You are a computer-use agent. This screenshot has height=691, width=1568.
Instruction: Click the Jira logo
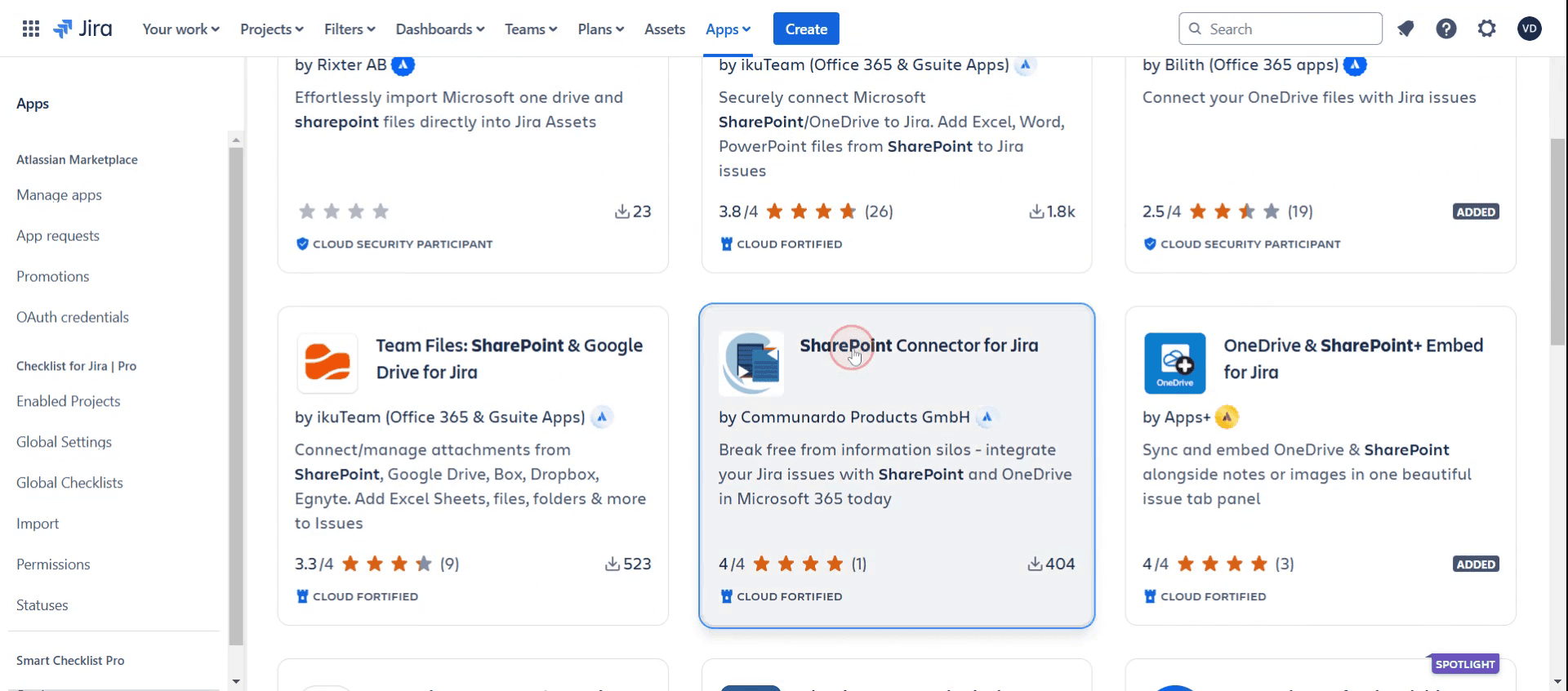coord(82,29)
